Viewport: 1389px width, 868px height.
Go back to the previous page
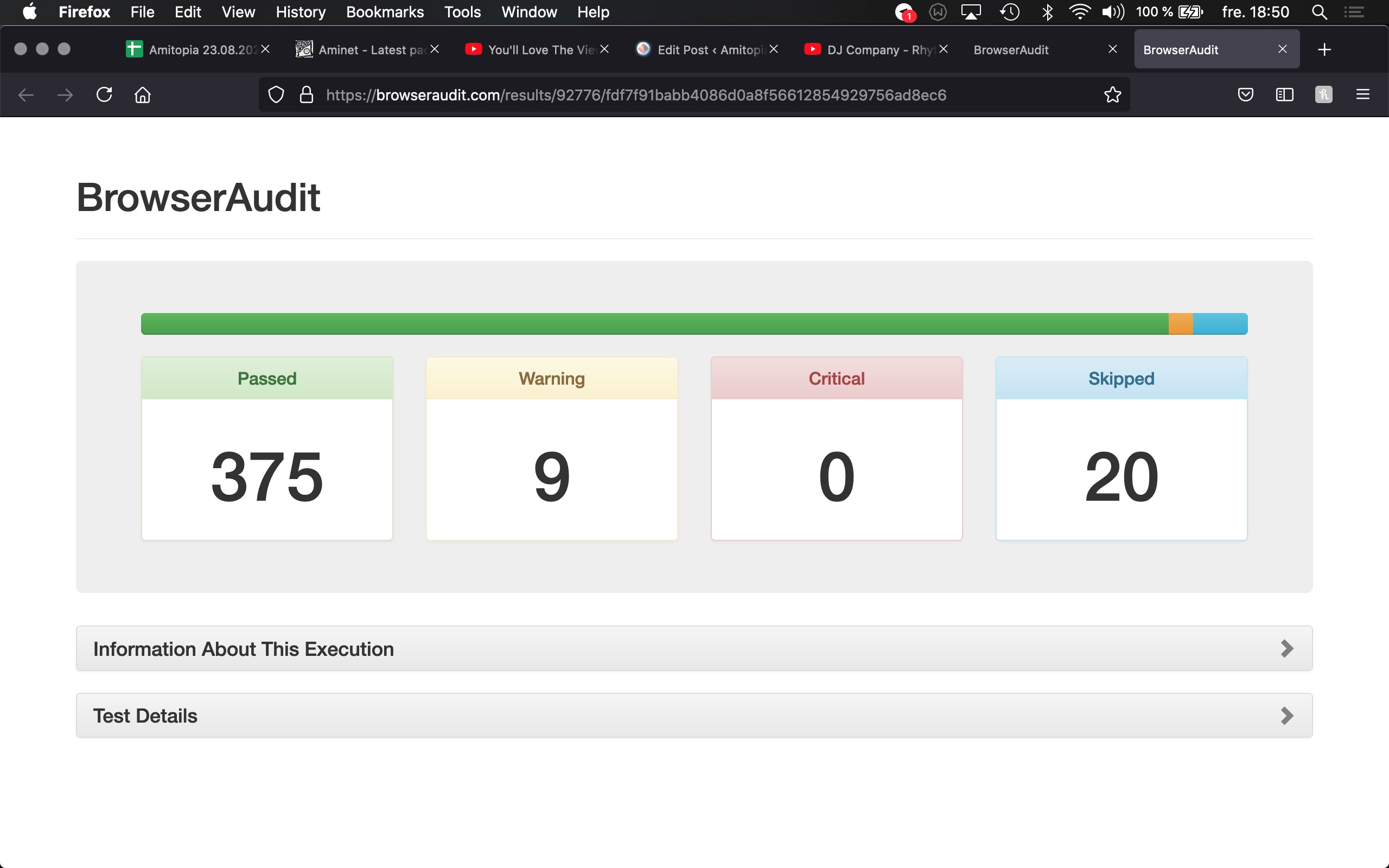coord(27,95)
